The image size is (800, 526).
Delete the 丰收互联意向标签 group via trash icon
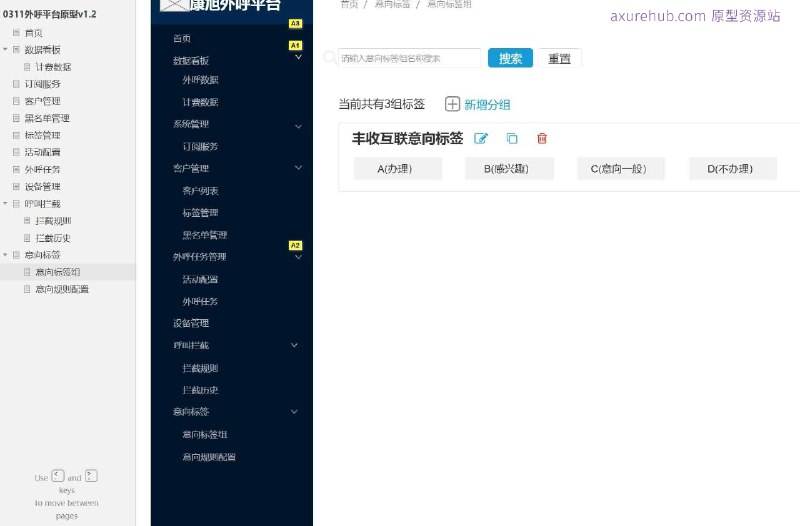click(542, 138)
